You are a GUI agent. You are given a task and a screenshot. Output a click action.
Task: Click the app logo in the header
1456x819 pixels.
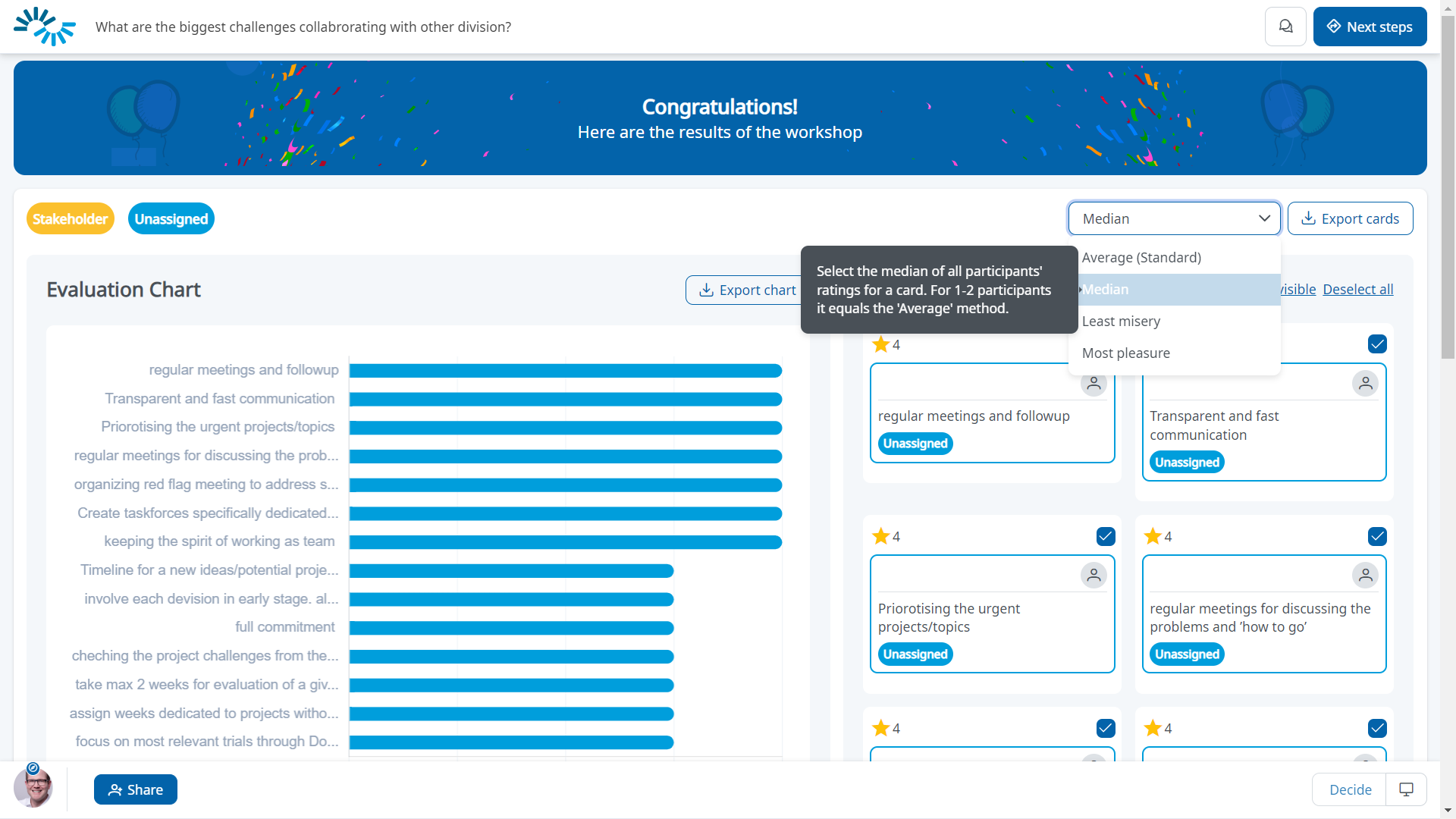[45, 27]
